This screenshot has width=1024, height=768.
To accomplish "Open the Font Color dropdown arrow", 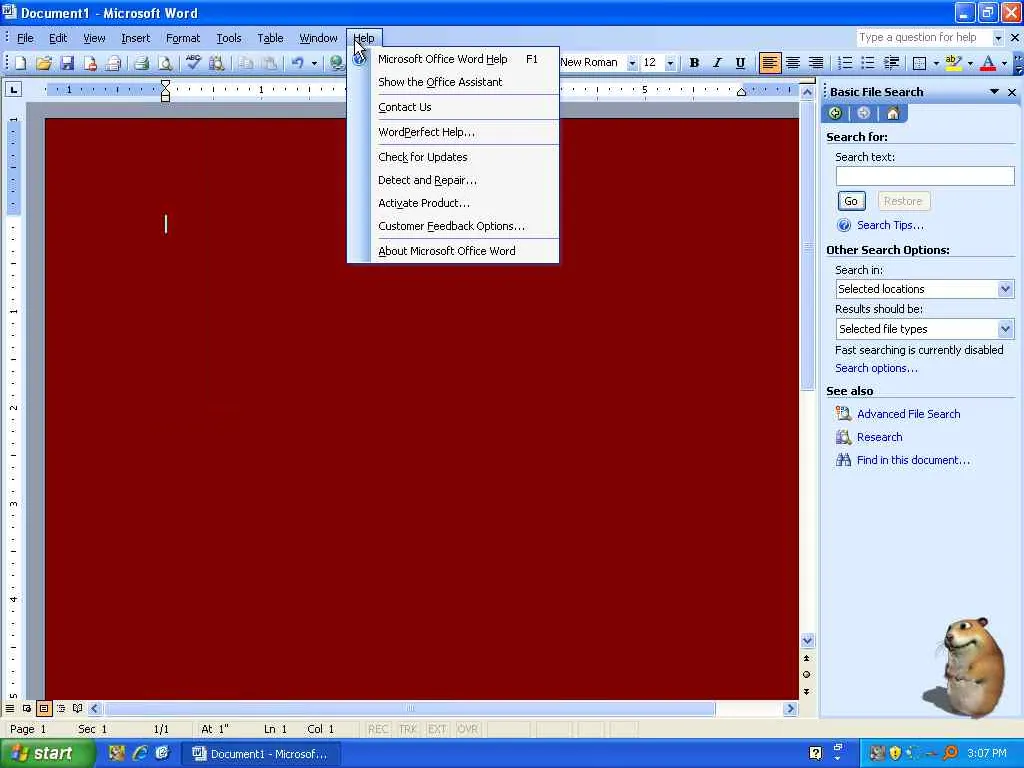I will [x=1004, y=63].
